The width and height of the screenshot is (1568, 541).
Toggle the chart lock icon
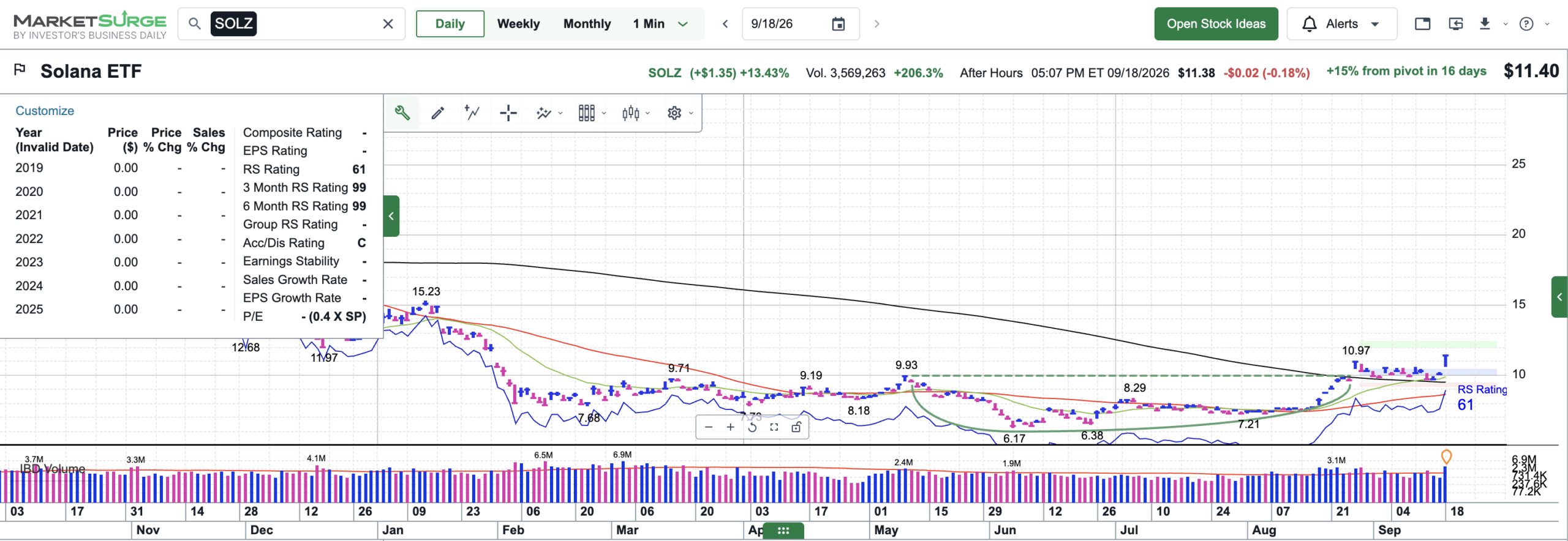pyautogui.click(x=796, y=427)
